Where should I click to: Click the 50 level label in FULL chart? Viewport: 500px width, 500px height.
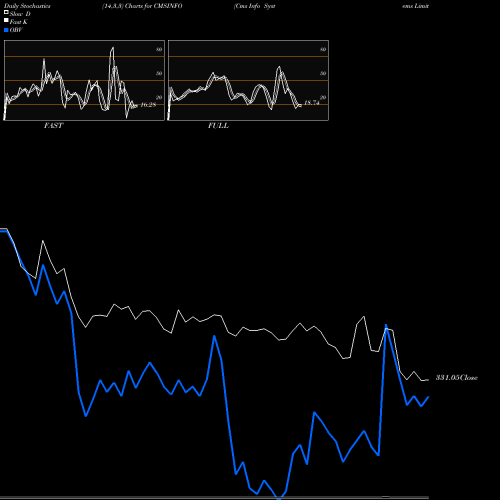pos(323,73)
